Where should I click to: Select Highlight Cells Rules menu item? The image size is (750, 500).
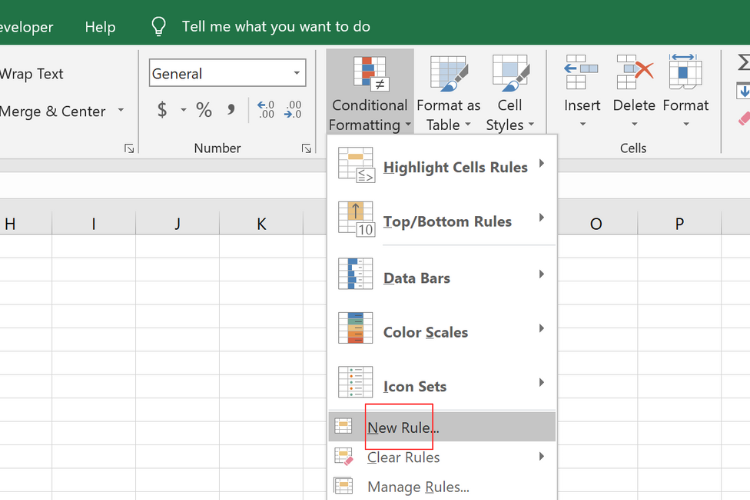(x=442, y=165)
